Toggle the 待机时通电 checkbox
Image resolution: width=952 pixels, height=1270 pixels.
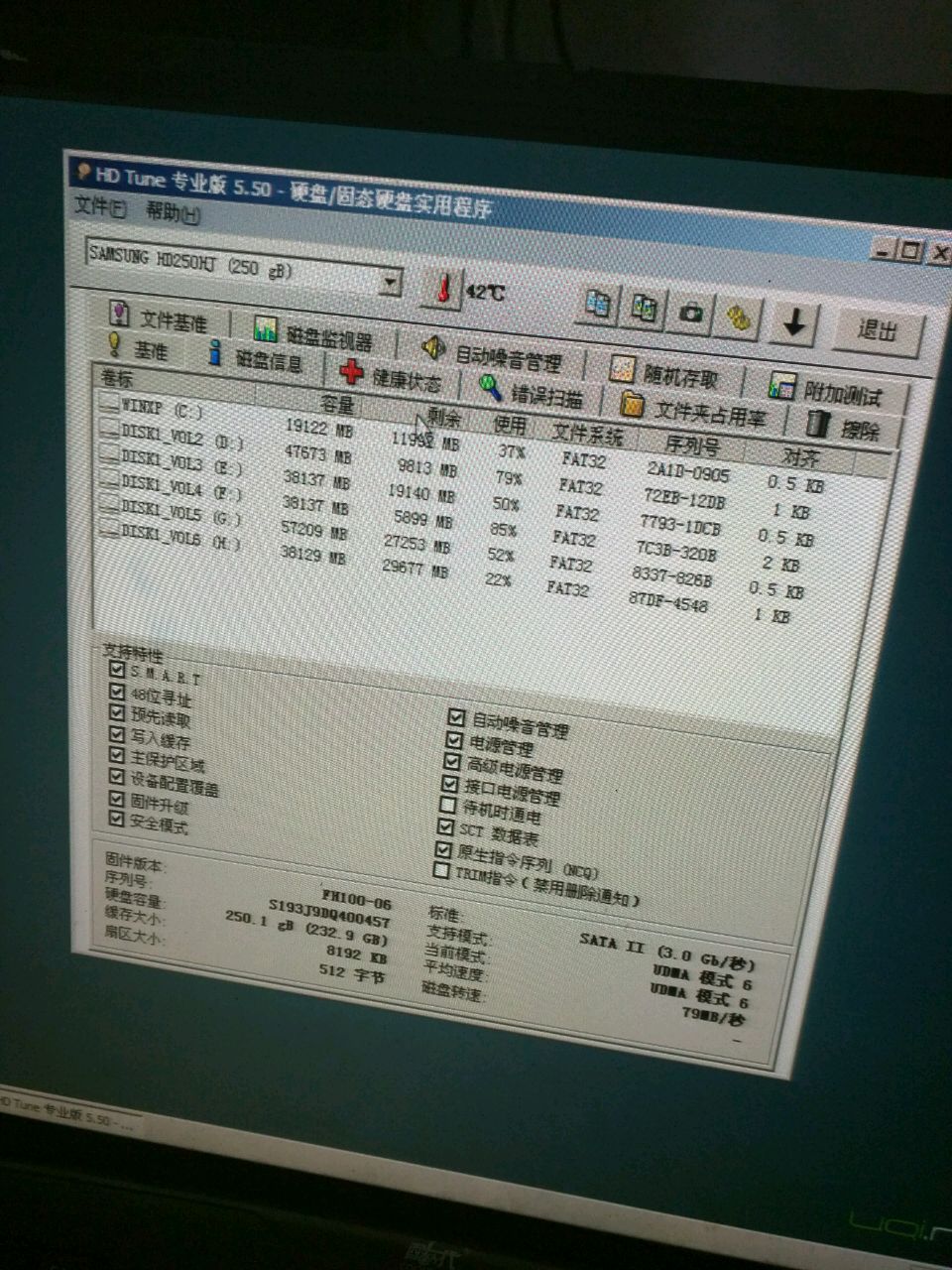[x=448, y=806]
